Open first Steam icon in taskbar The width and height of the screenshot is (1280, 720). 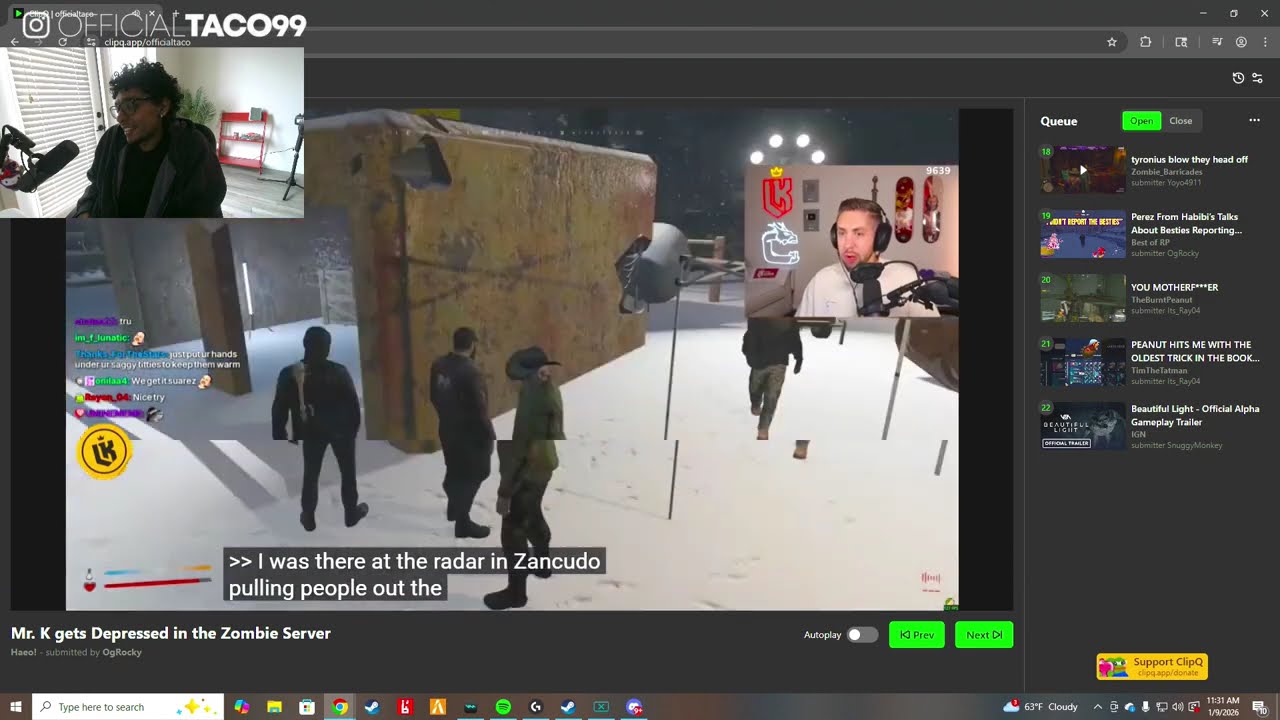(x=372, y=707)
